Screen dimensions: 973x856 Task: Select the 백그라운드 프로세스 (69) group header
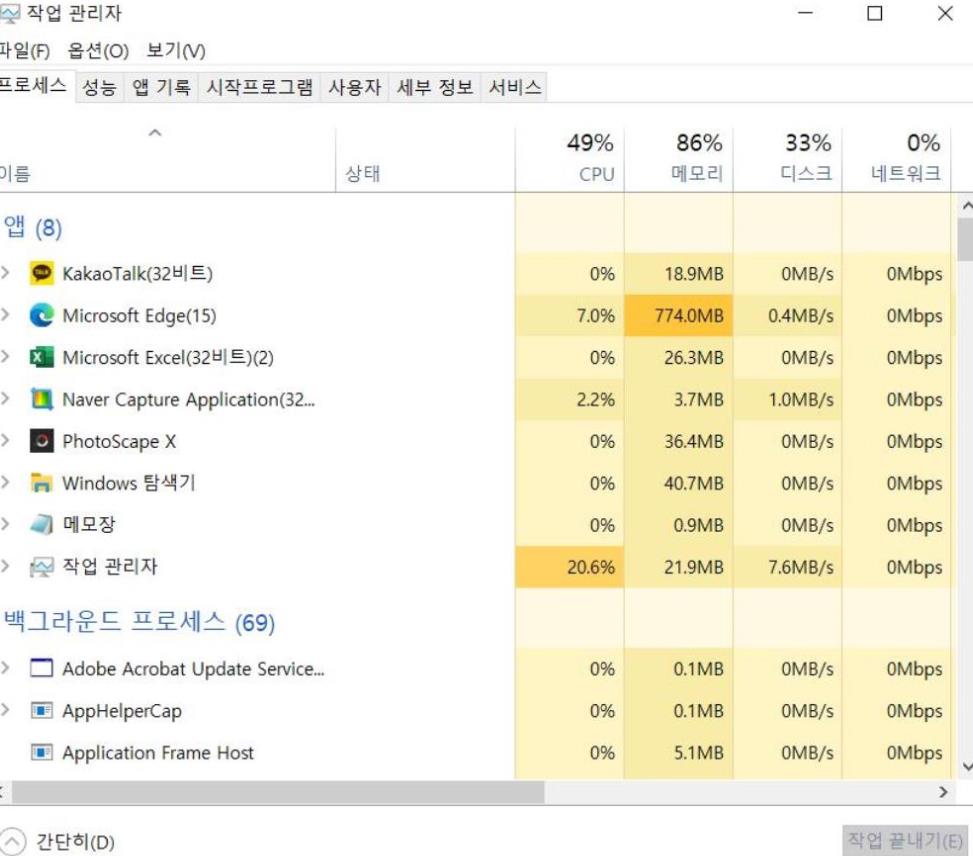point(139,621)
